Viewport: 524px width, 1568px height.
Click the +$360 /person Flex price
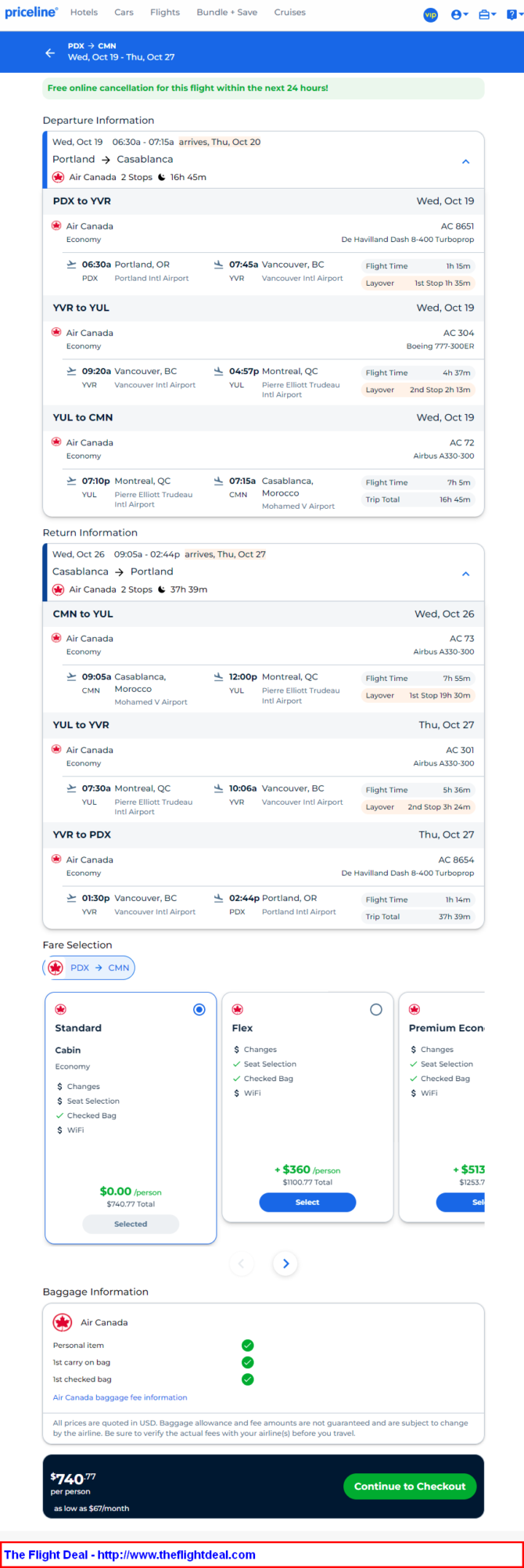(x=307, y=1170)
